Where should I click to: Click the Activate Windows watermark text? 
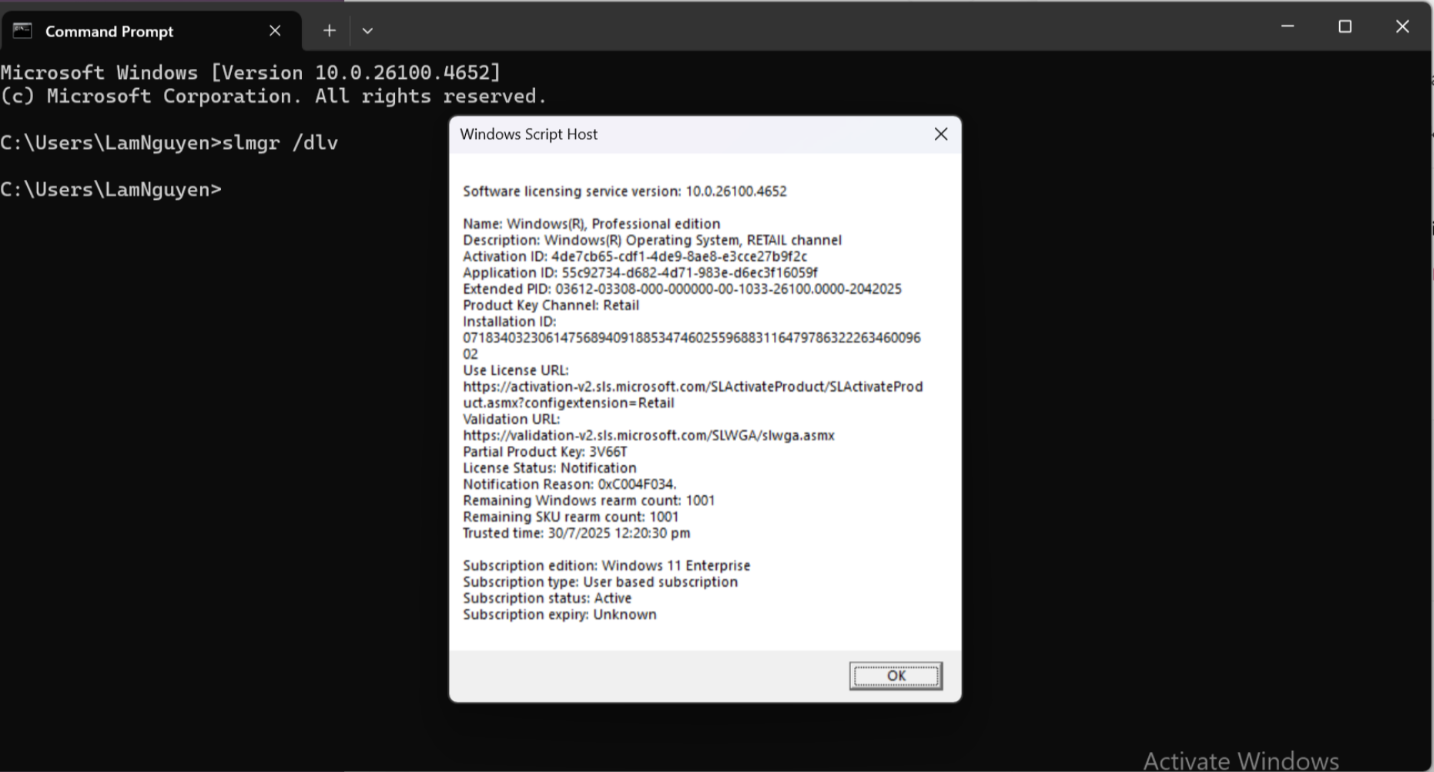[x=1240, y=760]
